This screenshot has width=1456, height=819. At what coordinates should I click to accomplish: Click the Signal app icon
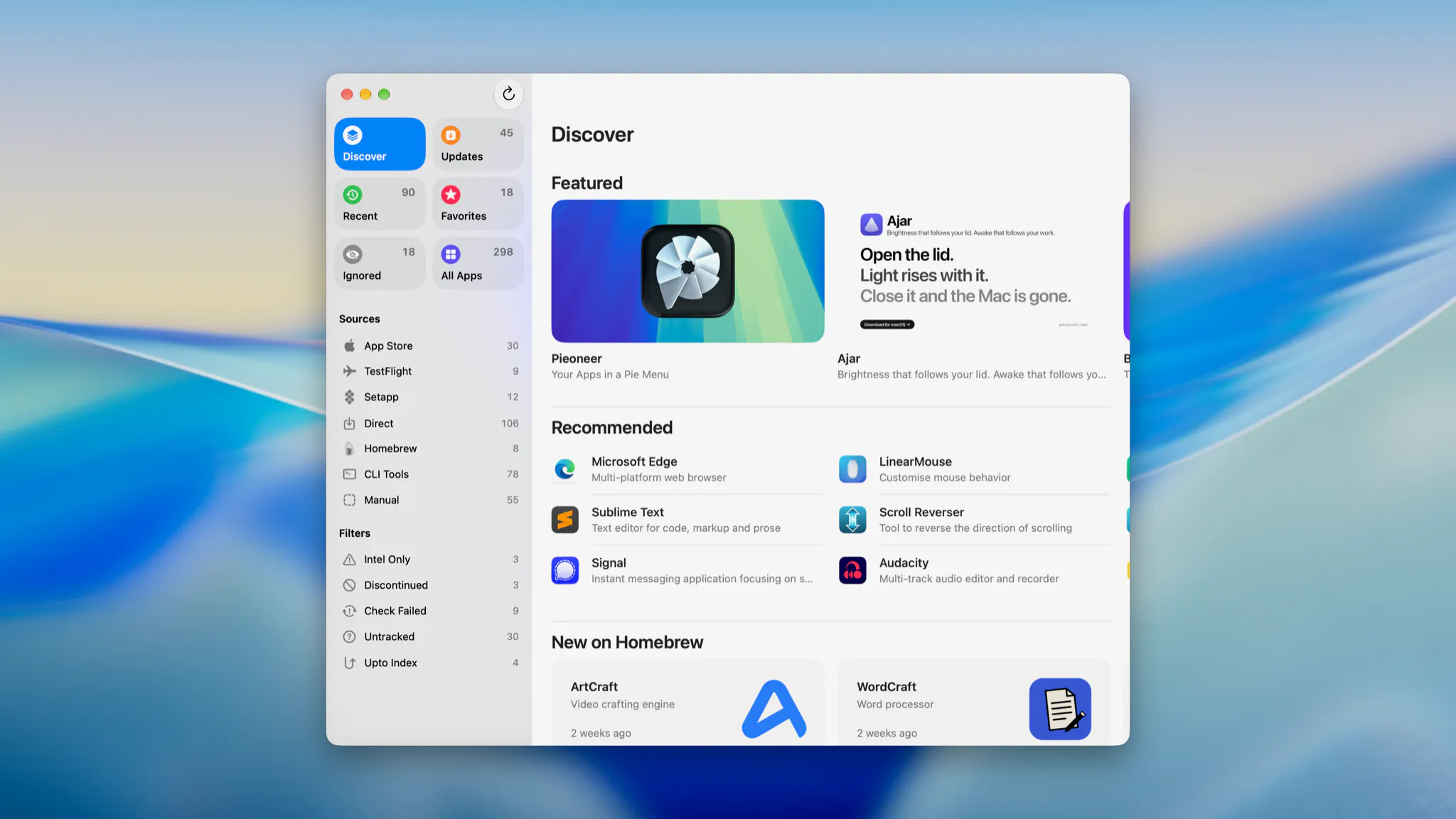(x=565, y=570)
